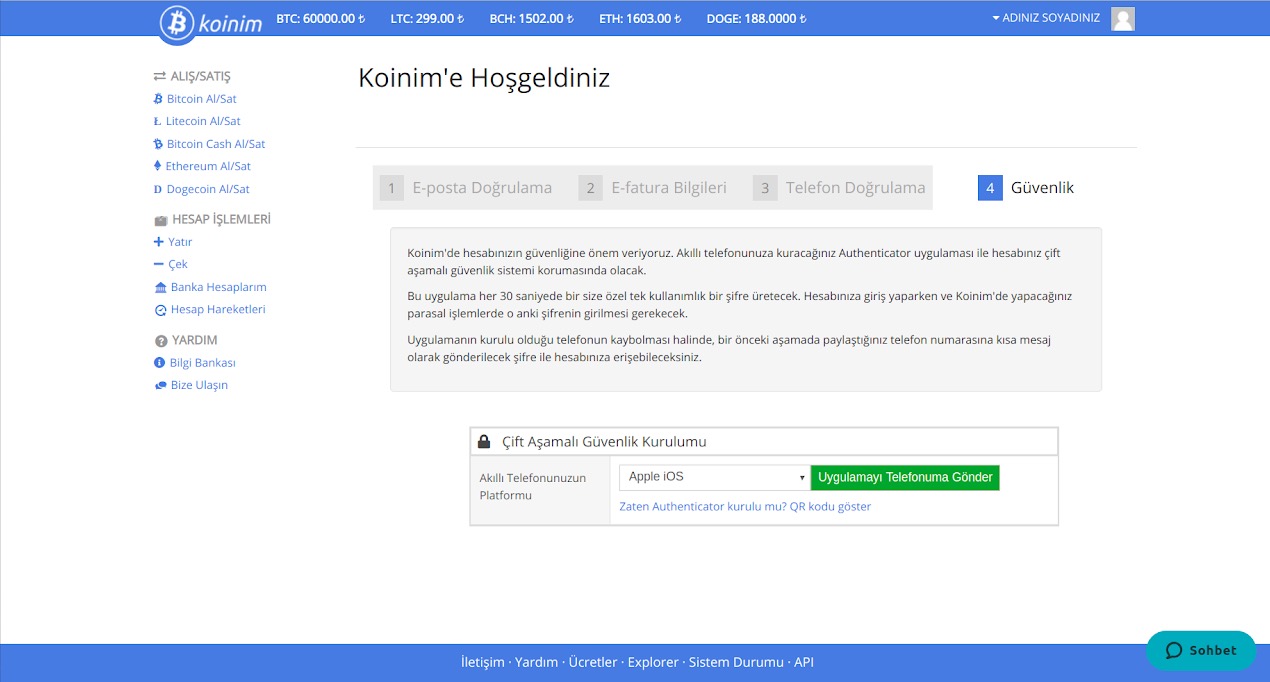Go to step 1 E-posta Doğrulama
Screen dimensions: 1270x682
pos(467,187)
